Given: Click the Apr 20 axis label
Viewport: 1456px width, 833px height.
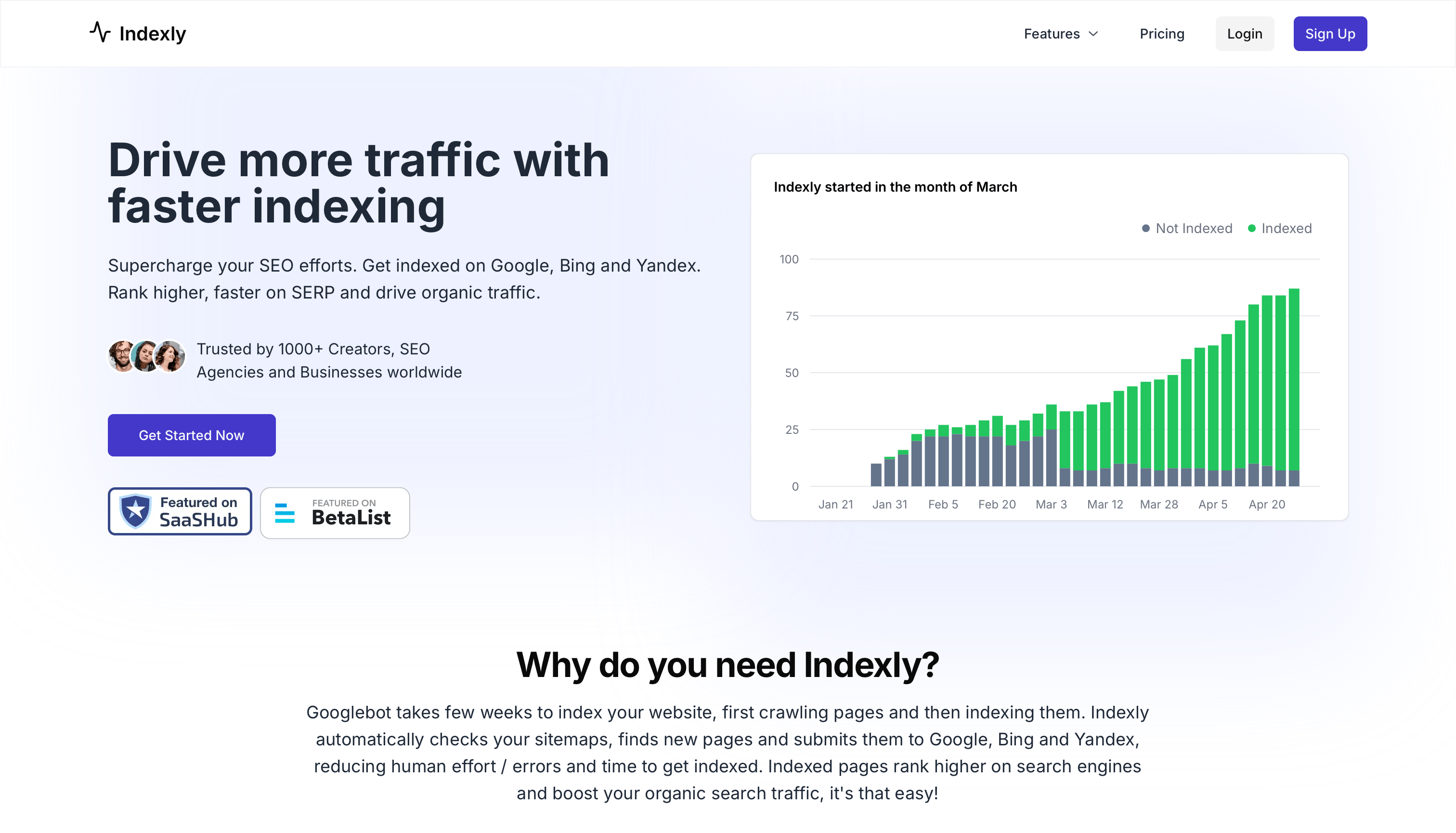Looking at the screenshot, I should [1267, 505].
